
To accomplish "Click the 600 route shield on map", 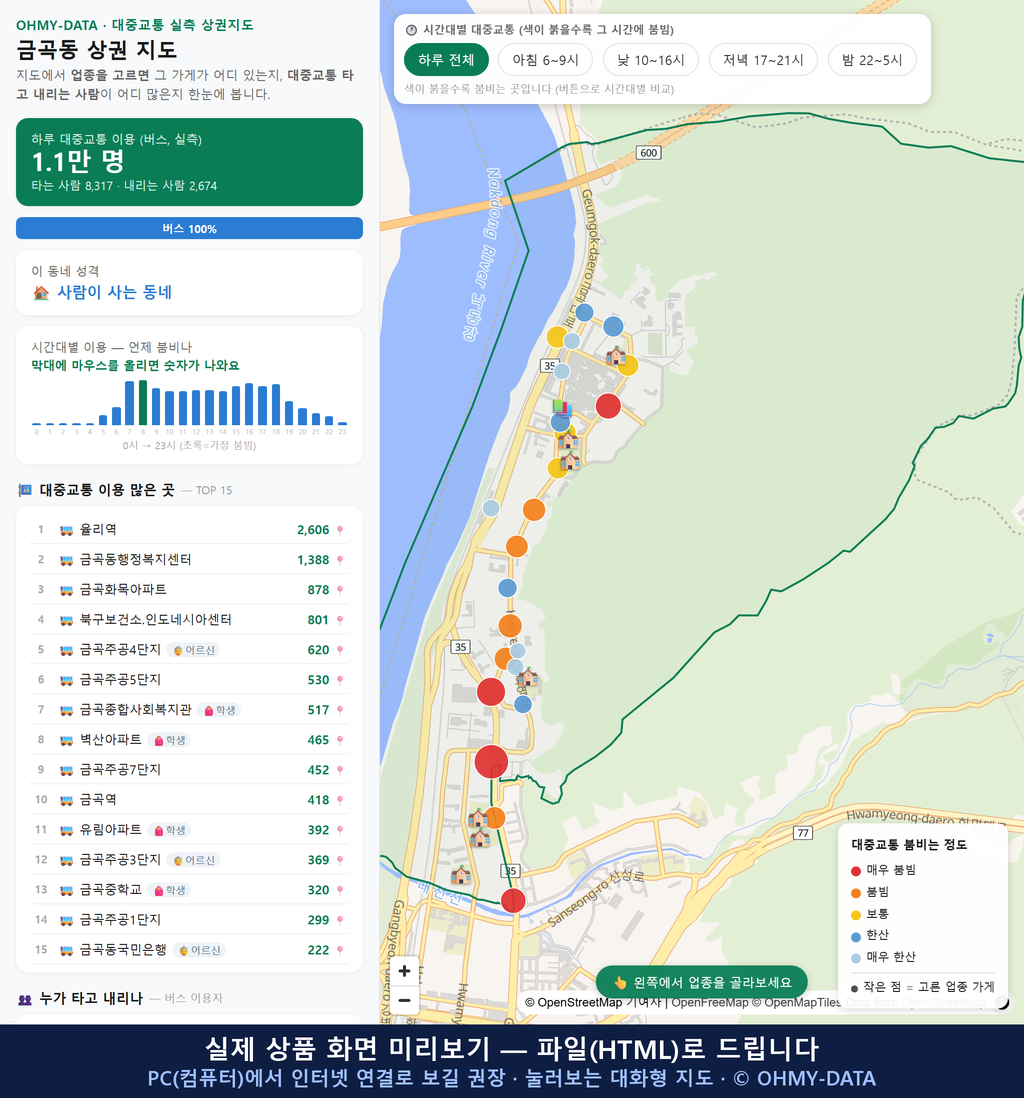I will coord(649,153).
